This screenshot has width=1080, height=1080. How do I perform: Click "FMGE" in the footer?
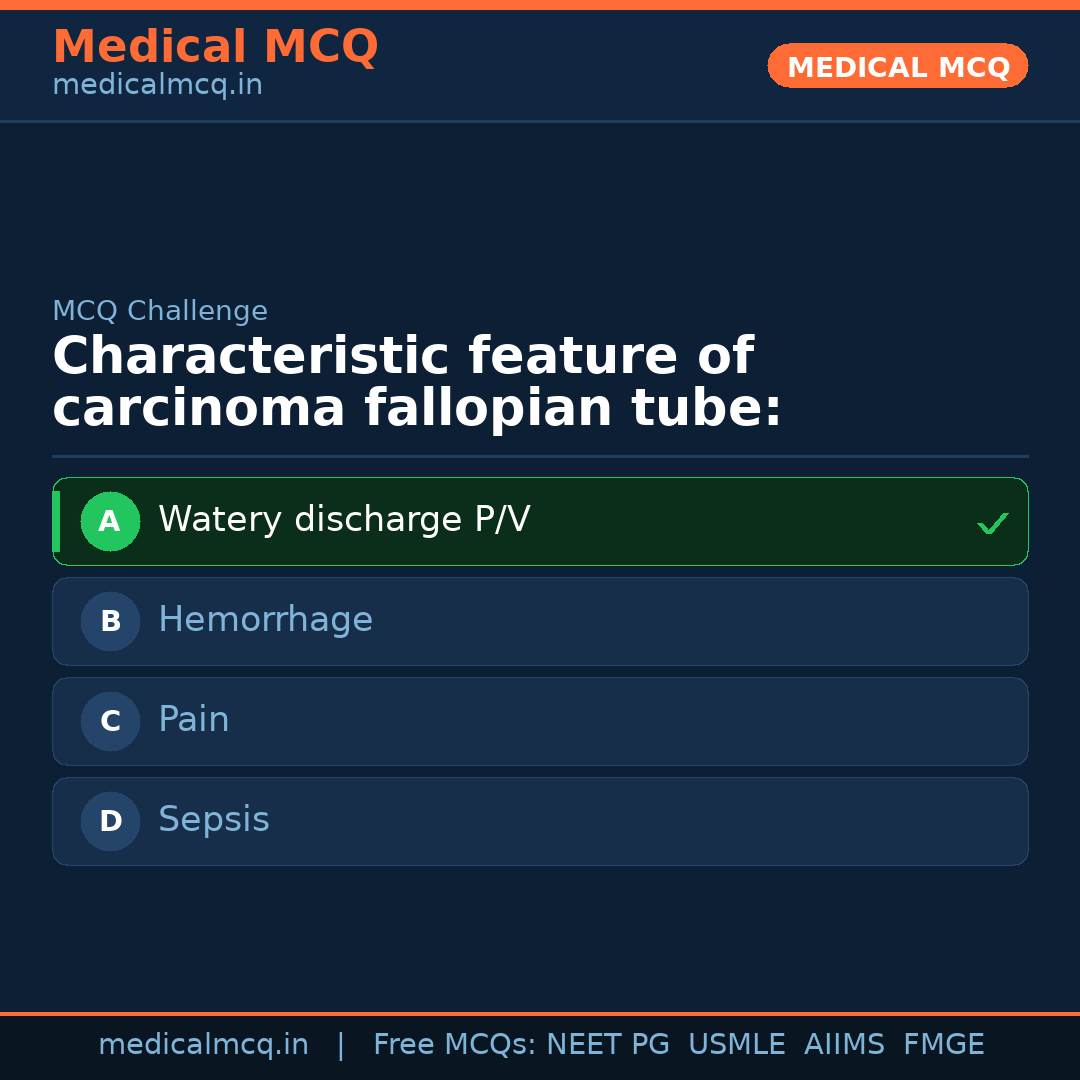click(943, 1045)
